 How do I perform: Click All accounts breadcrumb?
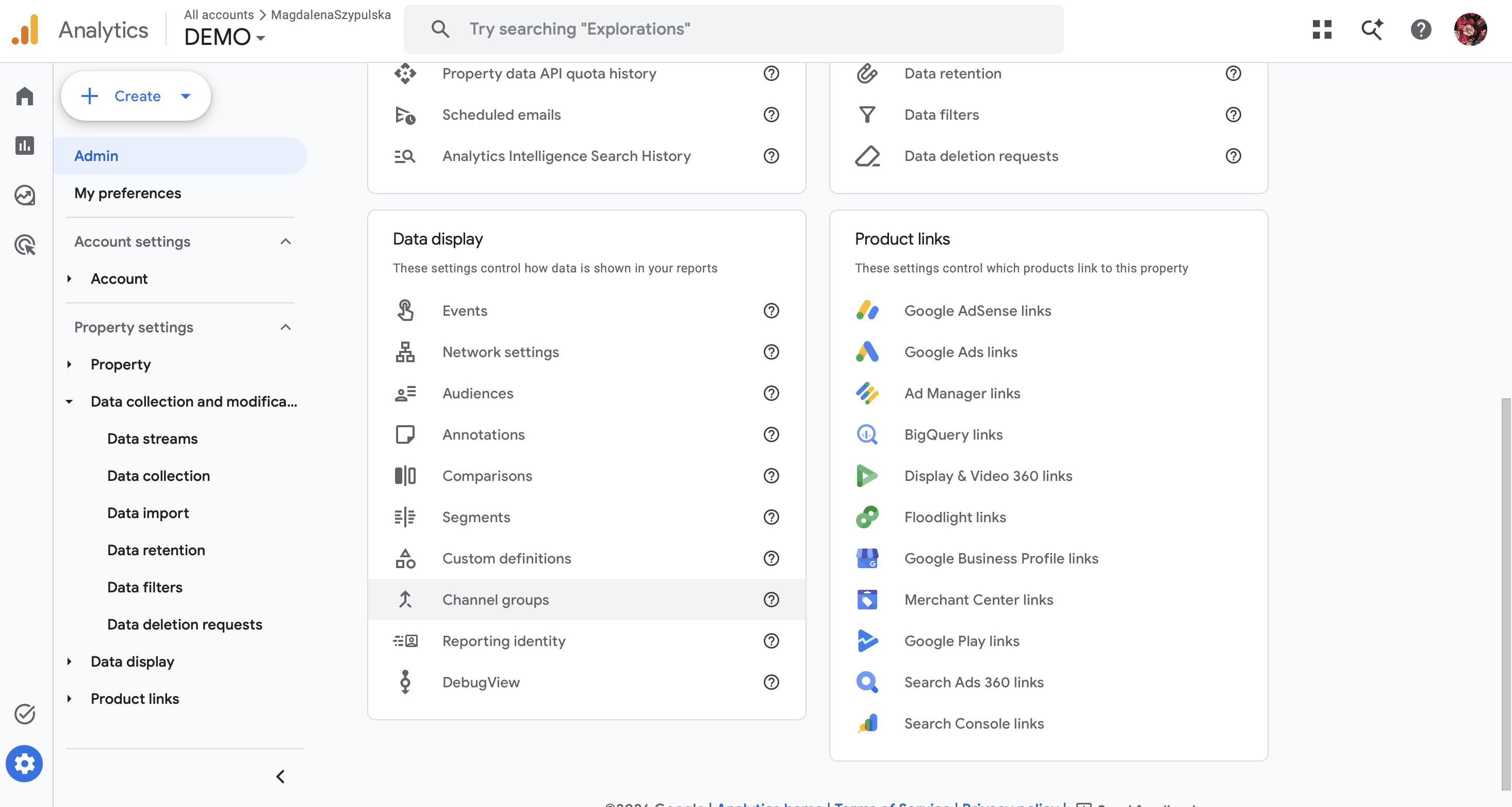[219, 14]
